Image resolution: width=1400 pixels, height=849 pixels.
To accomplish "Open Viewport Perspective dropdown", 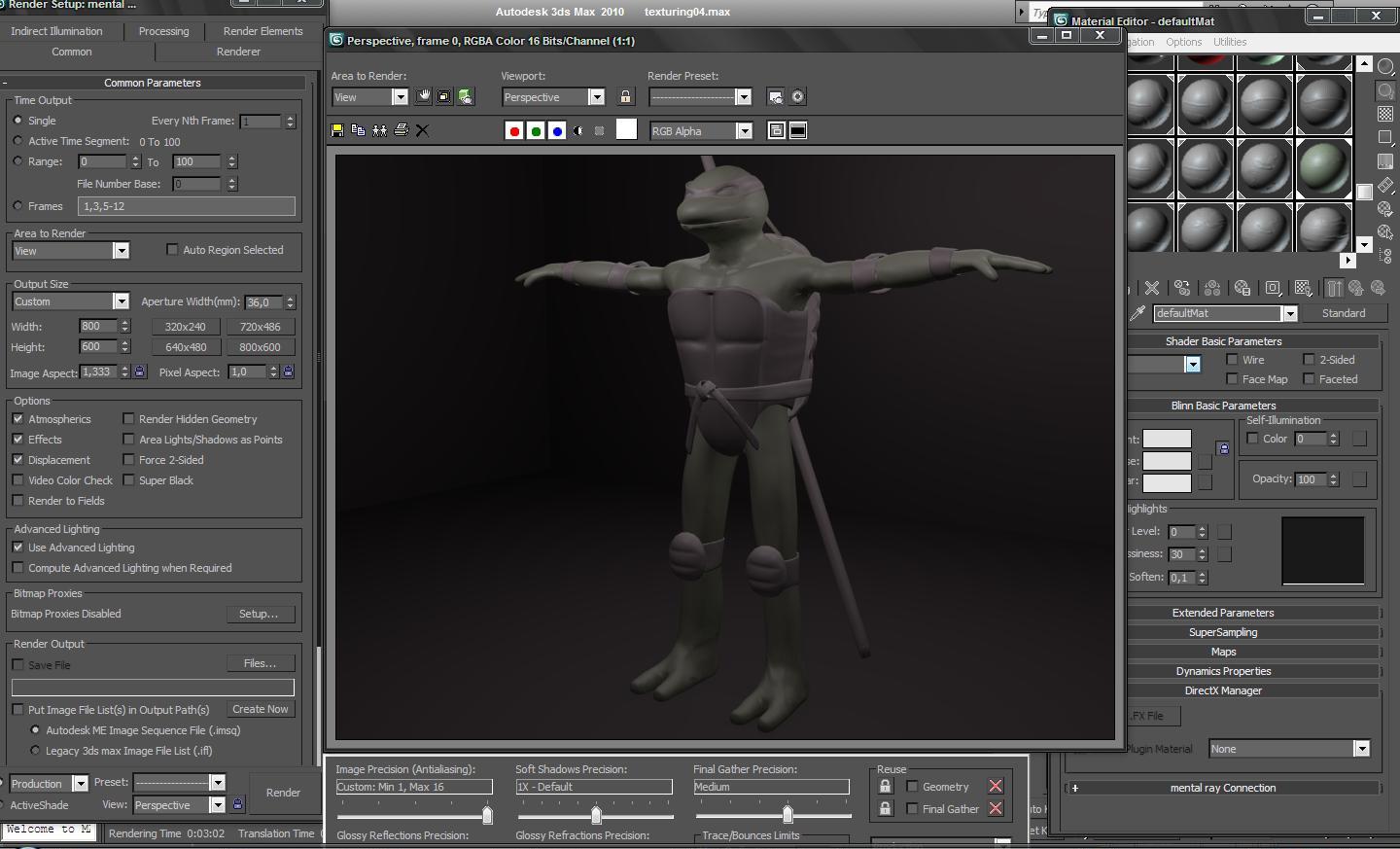I will [597, 97].
